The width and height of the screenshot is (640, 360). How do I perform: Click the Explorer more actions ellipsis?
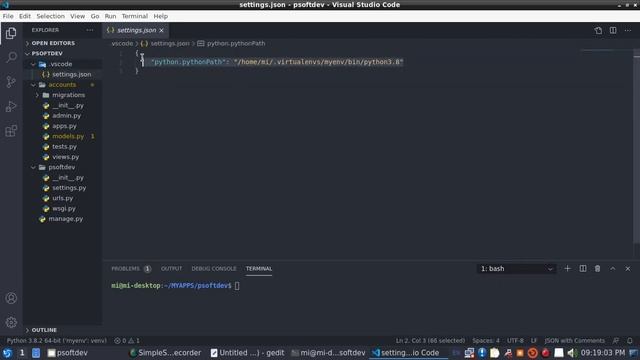(90, 30)
